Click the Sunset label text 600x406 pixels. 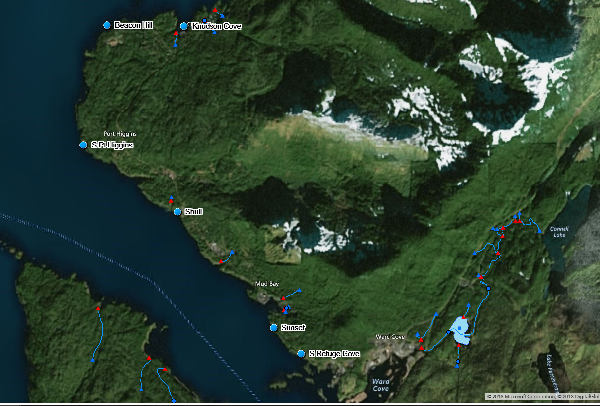(293, 327)
